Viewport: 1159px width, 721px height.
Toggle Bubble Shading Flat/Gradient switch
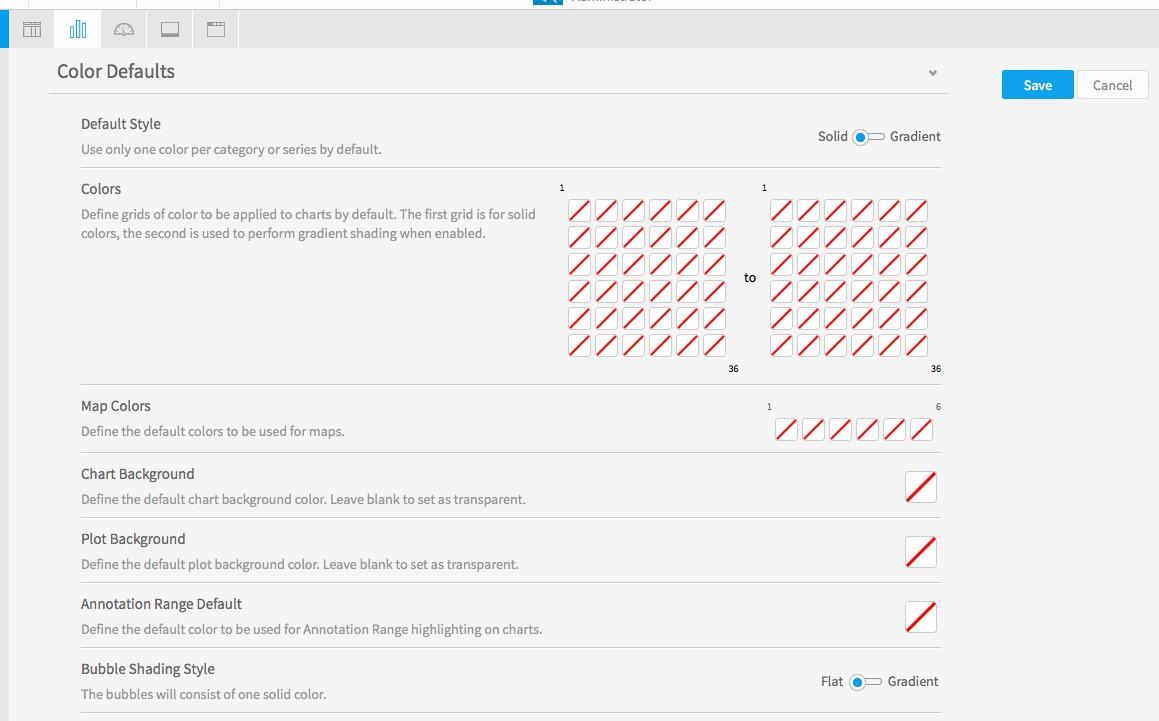click(x=866, y=682)
